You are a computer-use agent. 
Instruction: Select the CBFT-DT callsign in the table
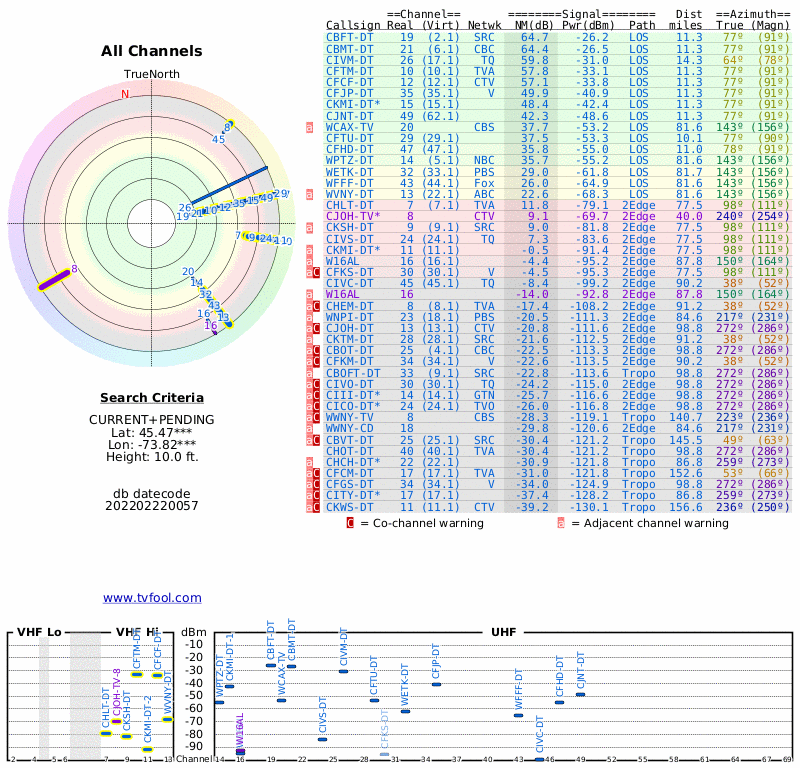point(349,38)
